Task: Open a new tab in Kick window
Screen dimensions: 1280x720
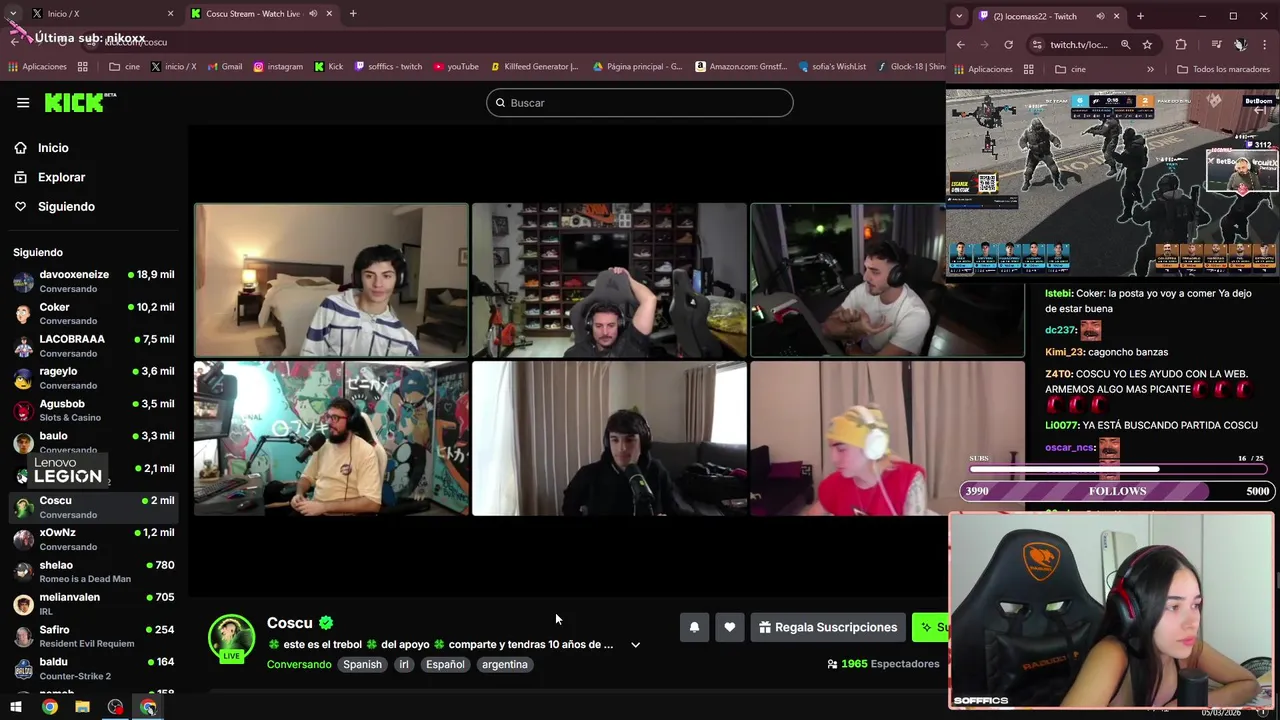Action: (353, 14)
